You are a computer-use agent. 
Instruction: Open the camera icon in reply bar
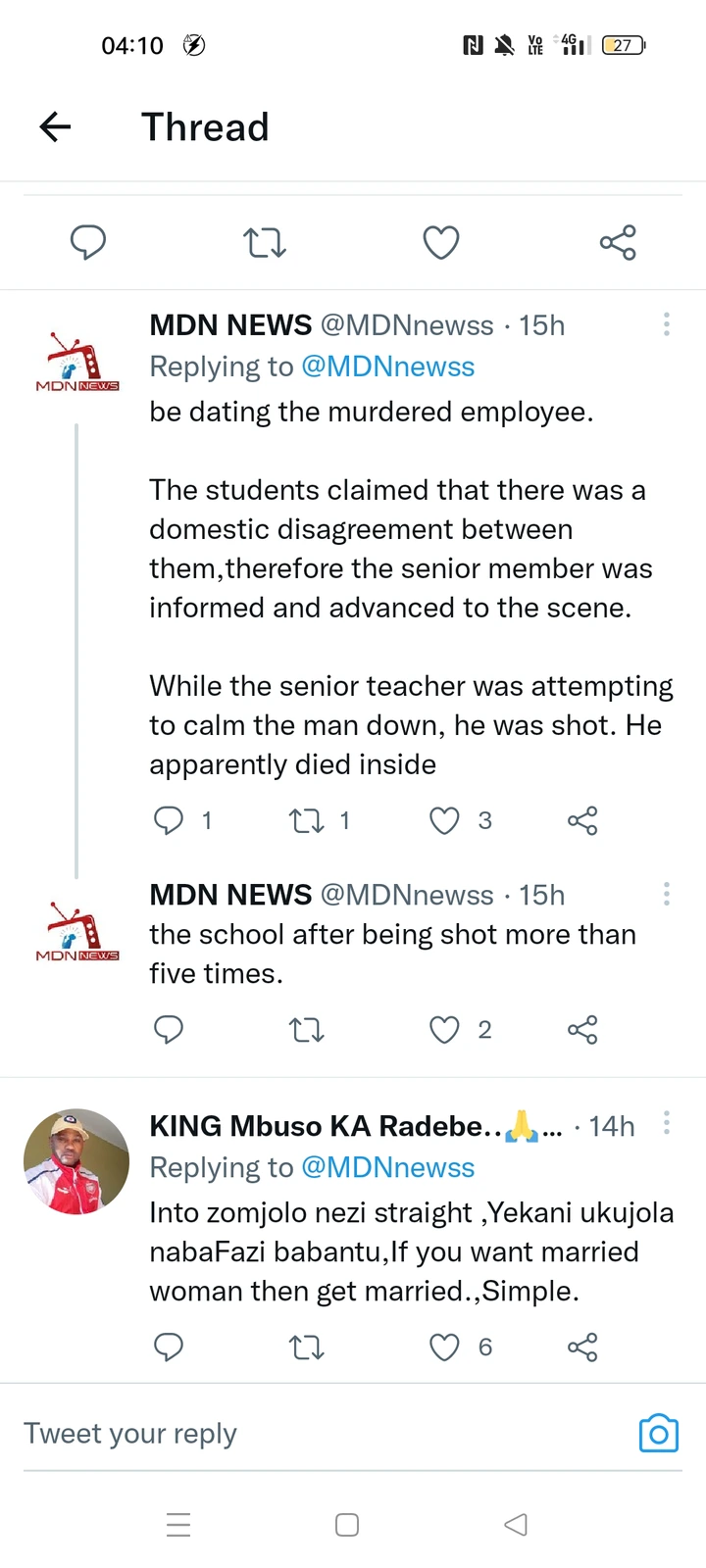tap(658, 1434)
